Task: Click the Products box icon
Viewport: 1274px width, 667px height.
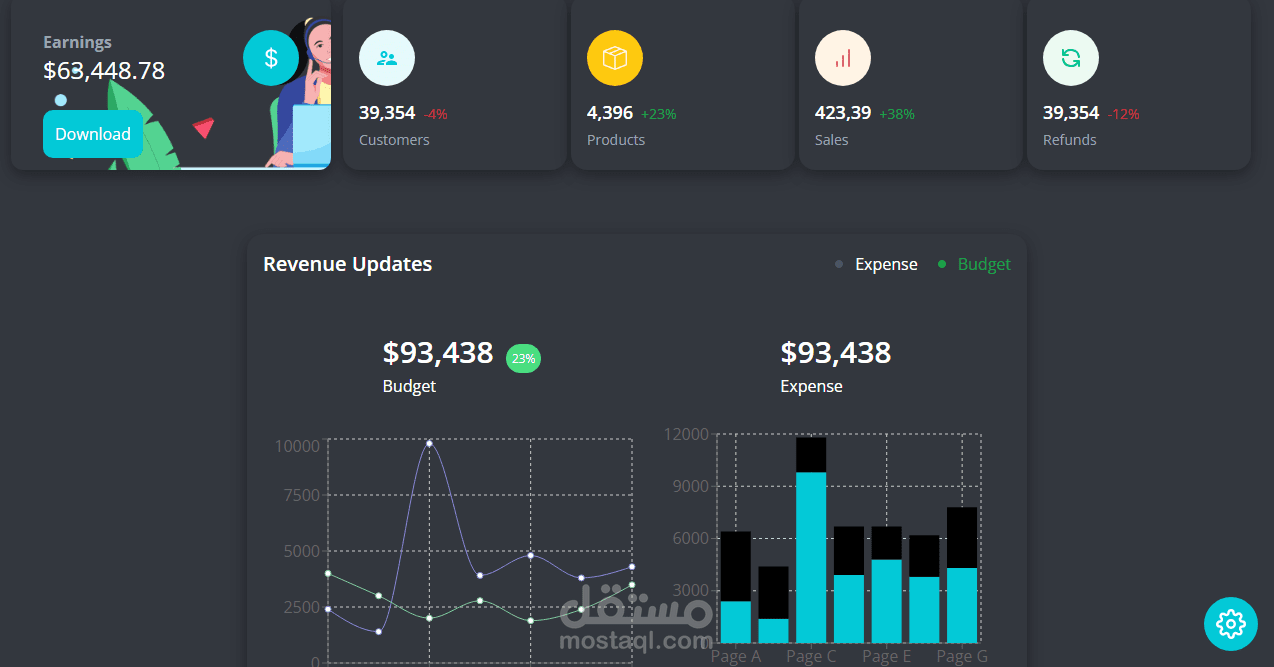Action: coord(615,58)
